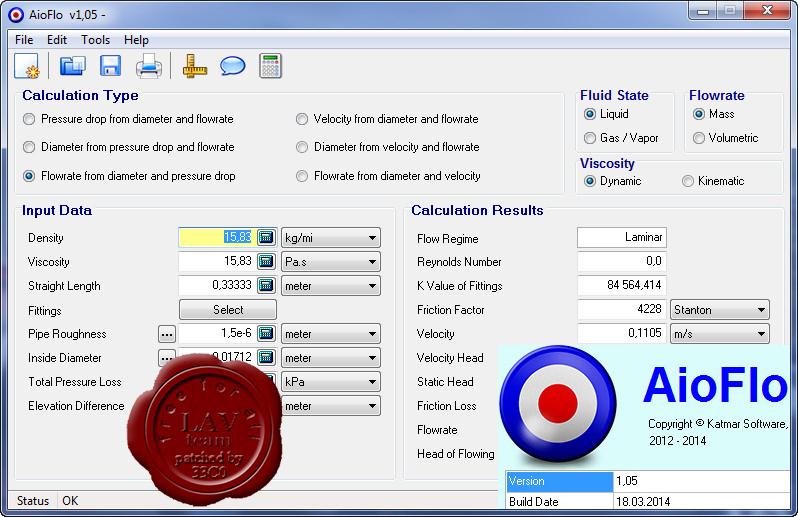Open the Viscosity units Pa.s dropdown
798x517 pixels.
(331, 262)
